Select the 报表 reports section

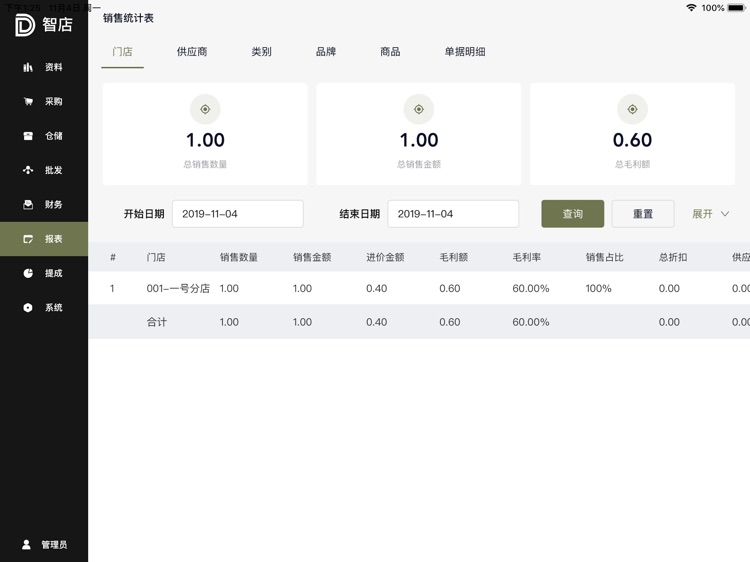click(x=44, y=239)
